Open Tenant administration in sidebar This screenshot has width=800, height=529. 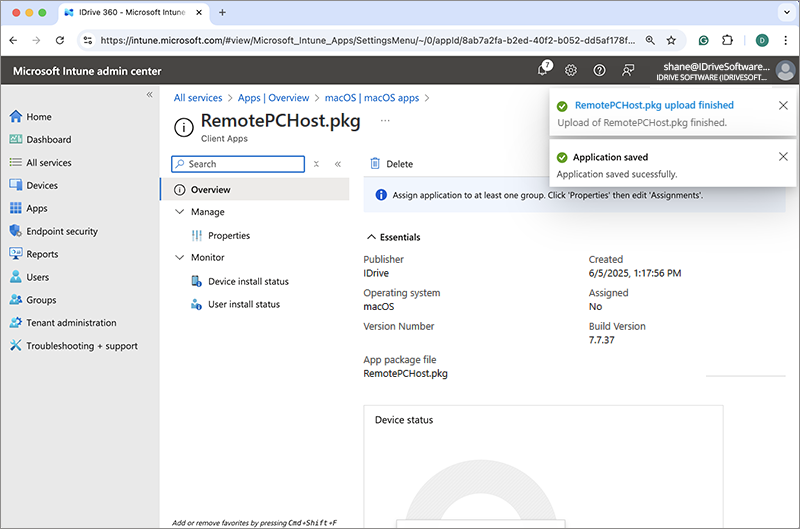[x=70, y=323]
